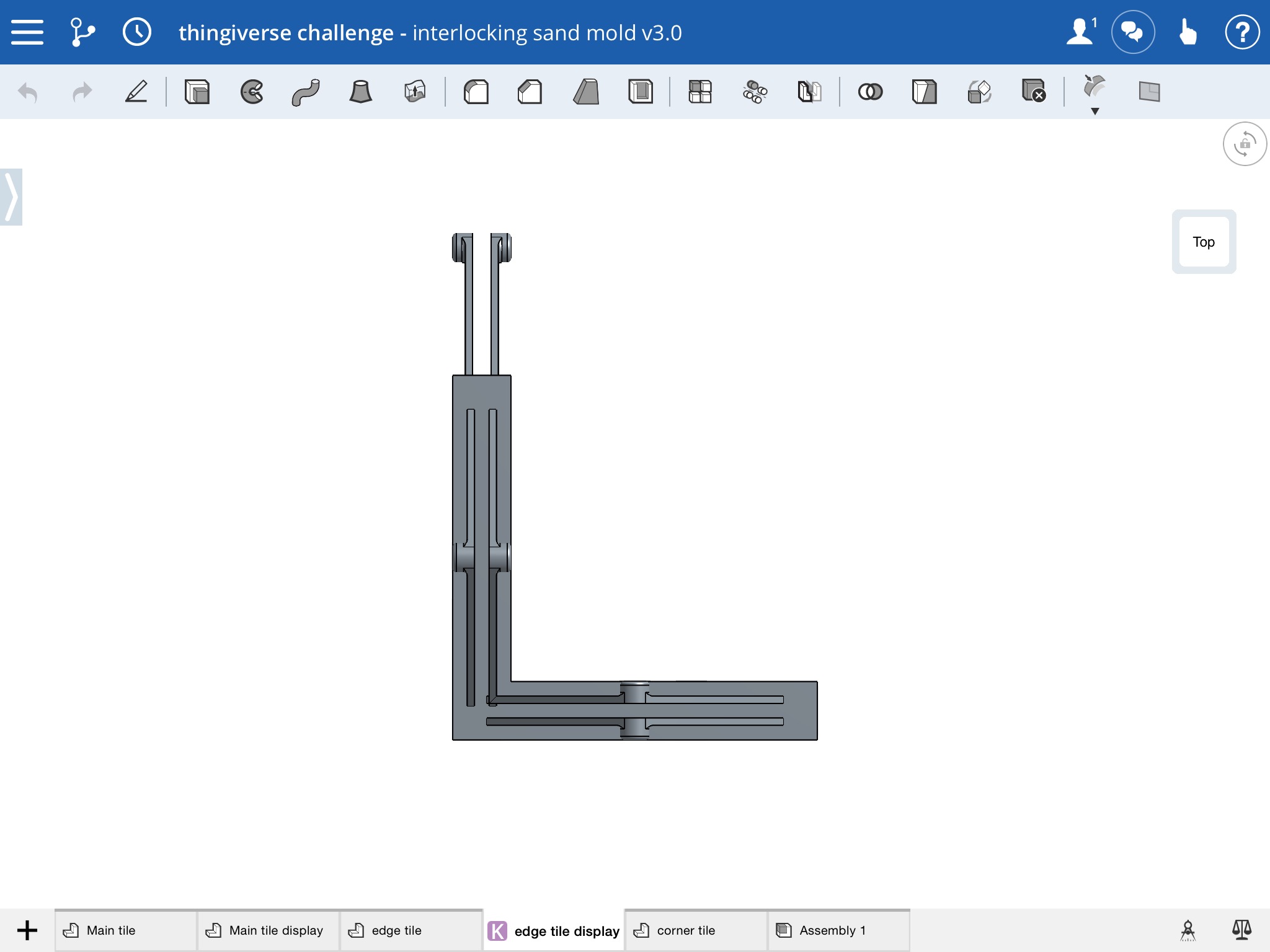Open the versions and branches graph
Viewport: 1270px width, 952px height.
click(x=82, y=32)
